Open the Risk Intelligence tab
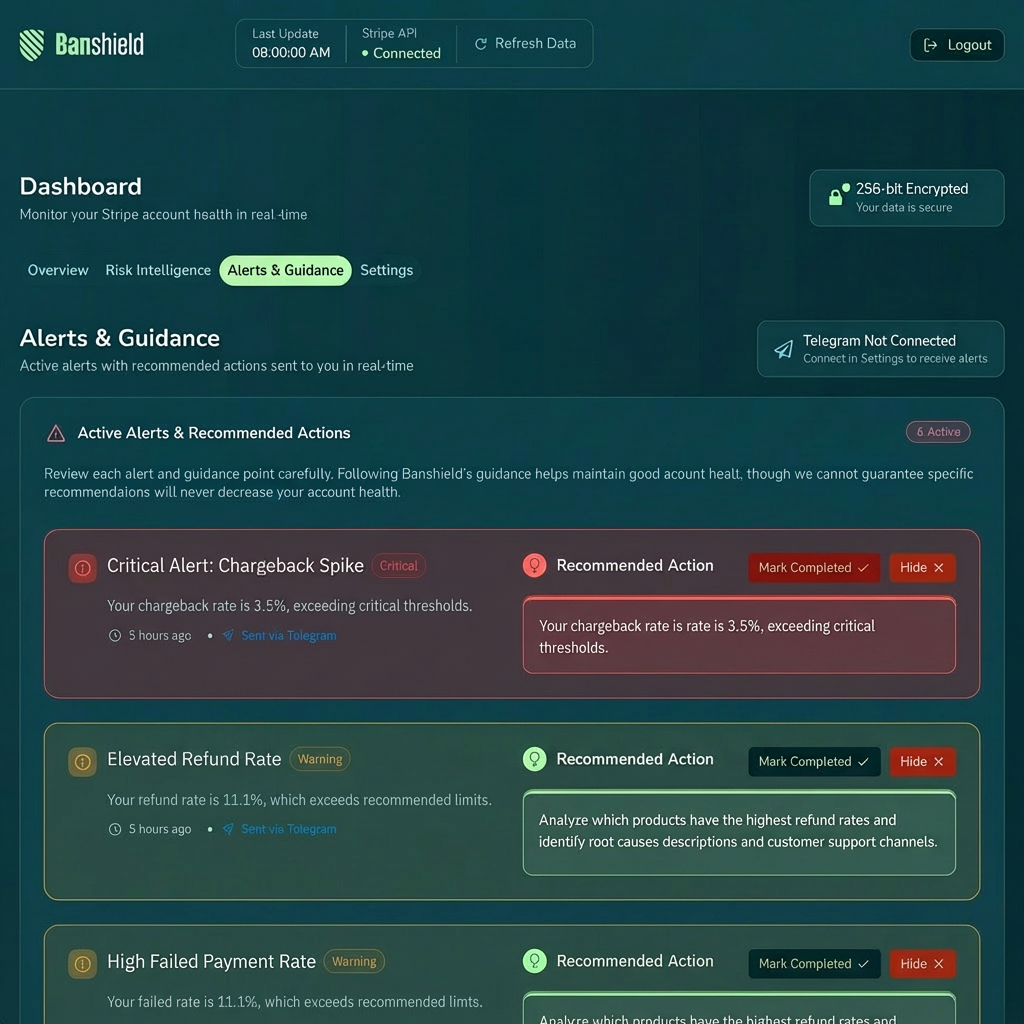 (x=158, y=270)
